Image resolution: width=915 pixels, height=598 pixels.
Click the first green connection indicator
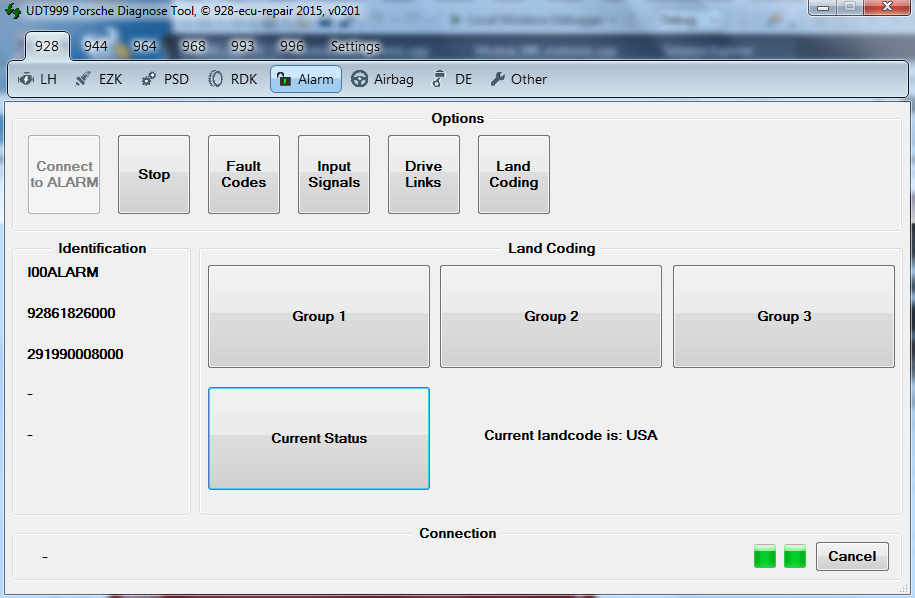tap(765, 556)
